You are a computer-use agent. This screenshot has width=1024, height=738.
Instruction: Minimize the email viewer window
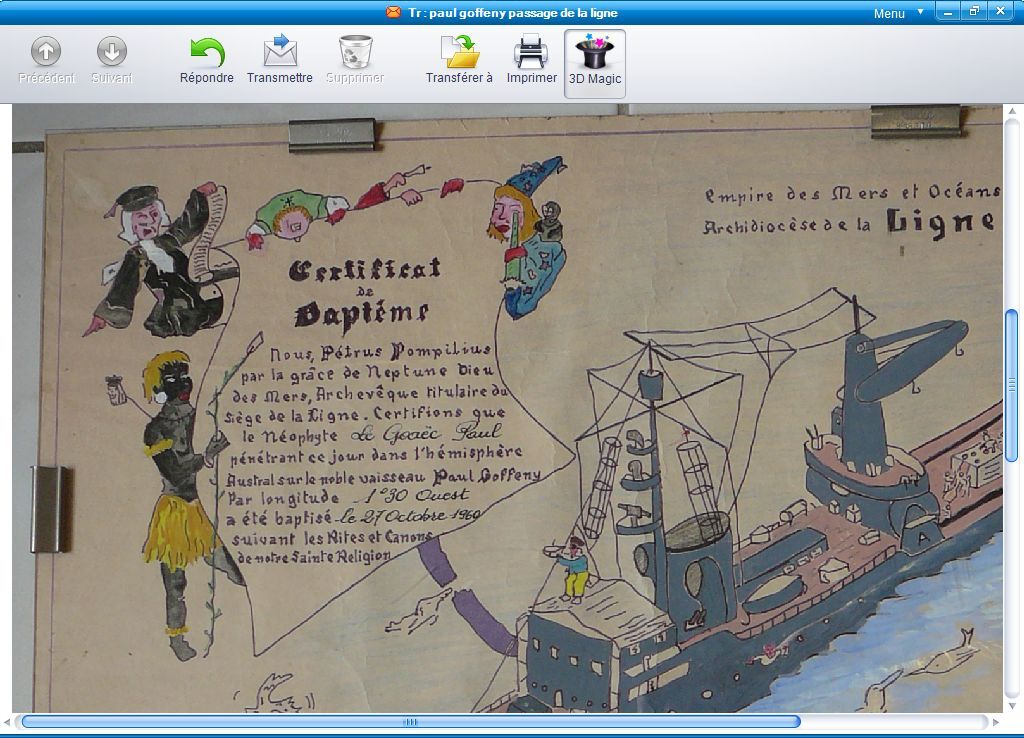948,11
